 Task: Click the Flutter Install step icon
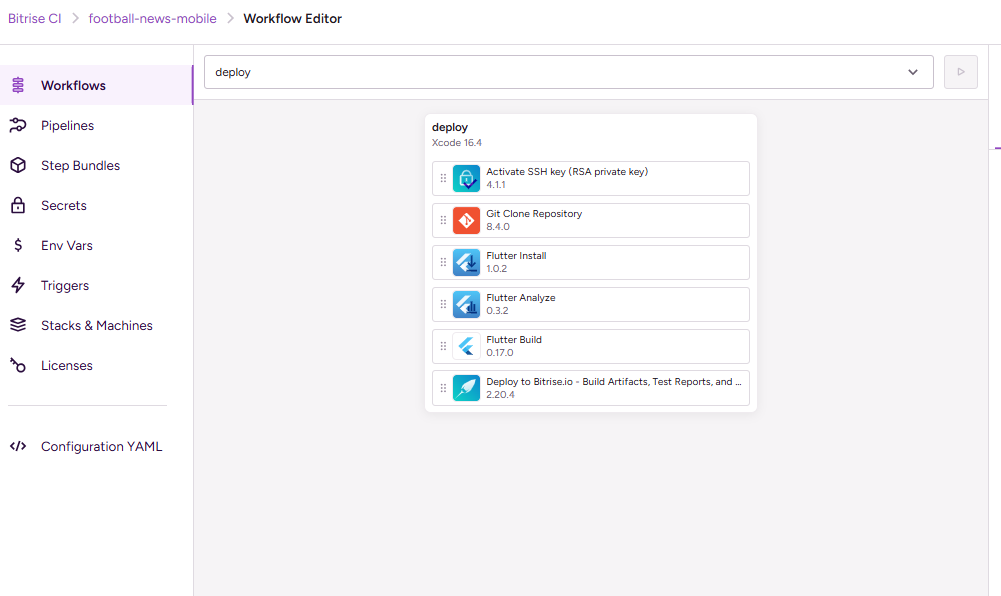click(466, 263)
